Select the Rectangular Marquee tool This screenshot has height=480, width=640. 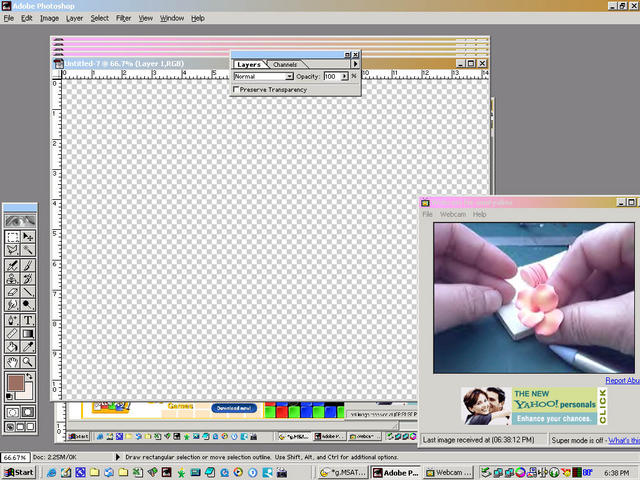coord(12,237)
